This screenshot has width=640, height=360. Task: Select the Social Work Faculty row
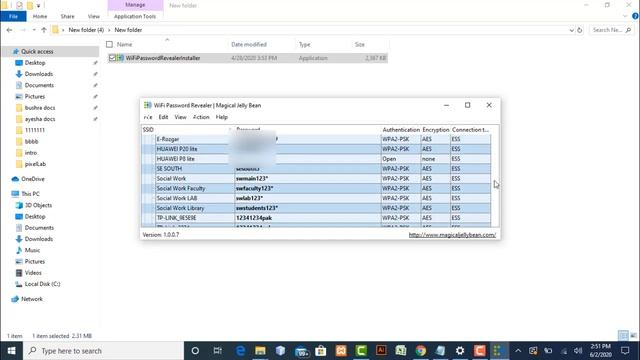coord(316,188)
